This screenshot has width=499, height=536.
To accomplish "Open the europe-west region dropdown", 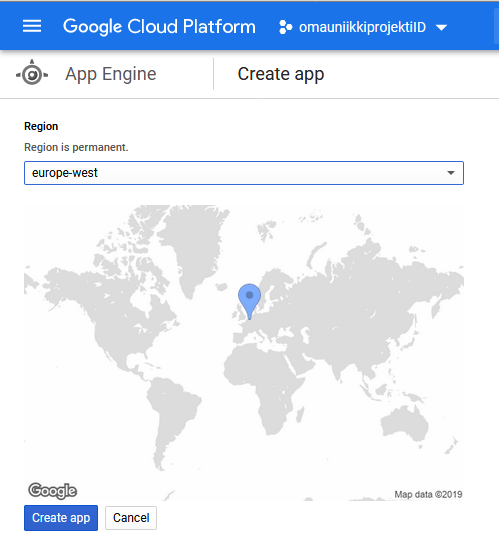I will tap(244, 173).
